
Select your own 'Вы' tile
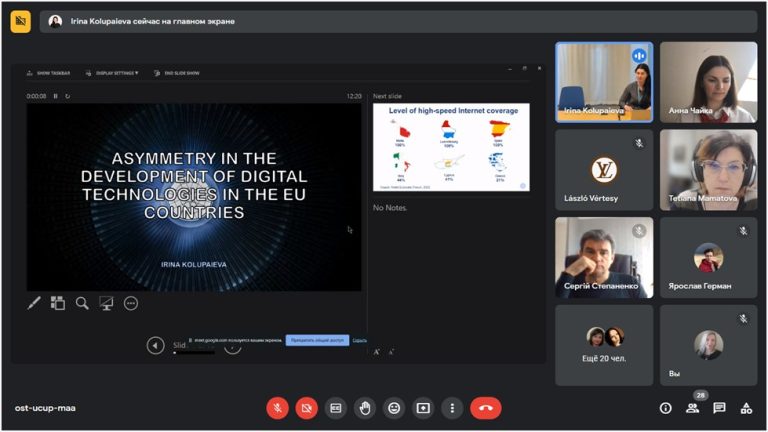point(708,345)
